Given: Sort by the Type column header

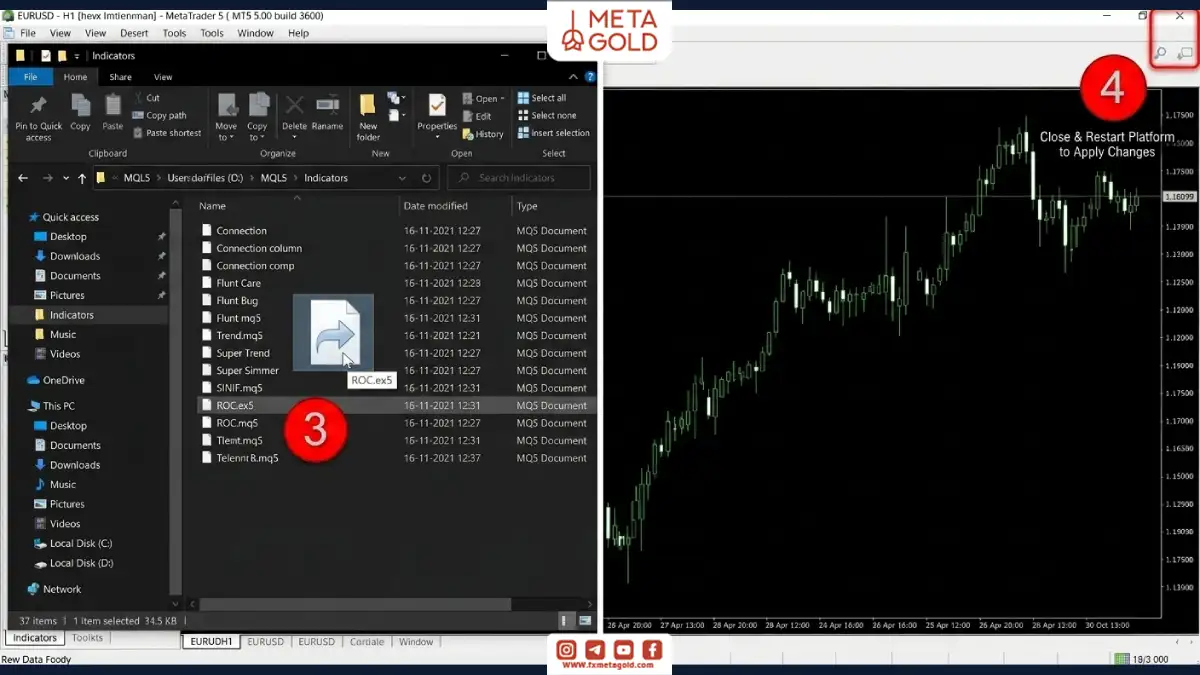Looking at the screenshot, I should click(x=527, y=206).
